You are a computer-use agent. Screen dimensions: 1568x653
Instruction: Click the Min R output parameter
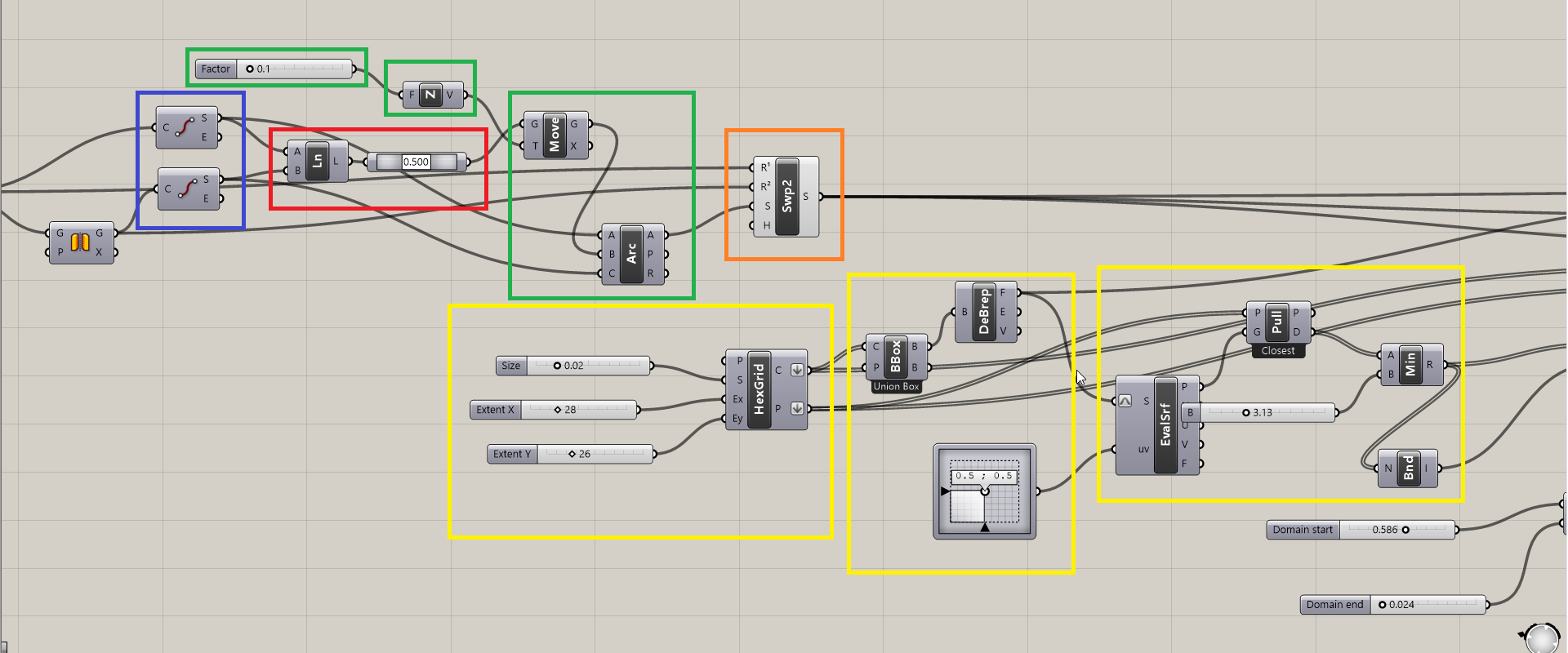(1430, 365)
